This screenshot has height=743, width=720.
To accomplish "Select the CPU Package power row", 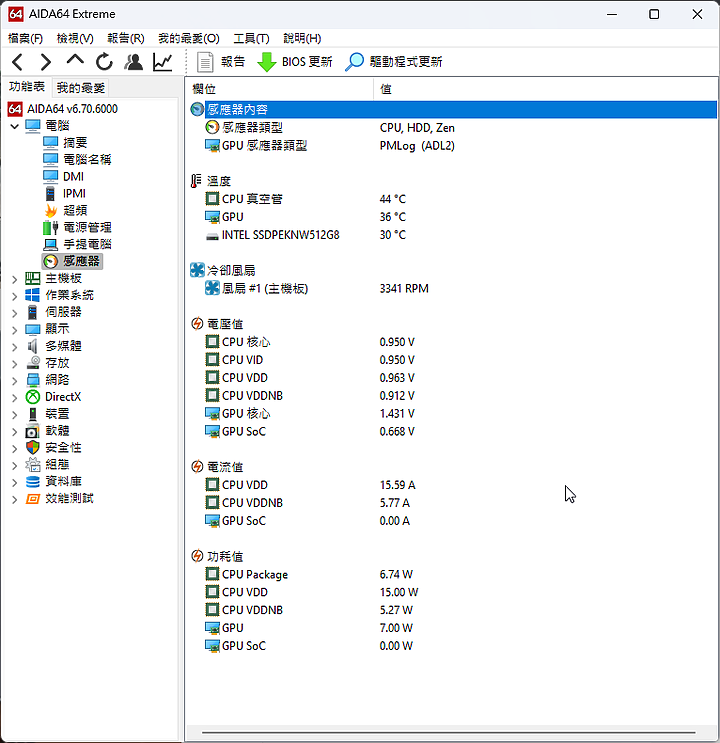I will point(453,574).
